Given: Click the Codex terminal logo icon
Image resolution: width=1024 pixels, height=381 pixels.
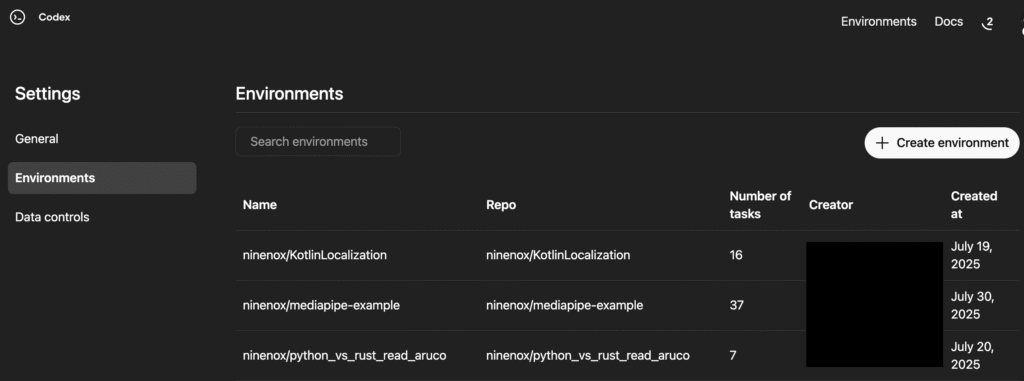Looking at the screenshot, I should click(18, 18).
